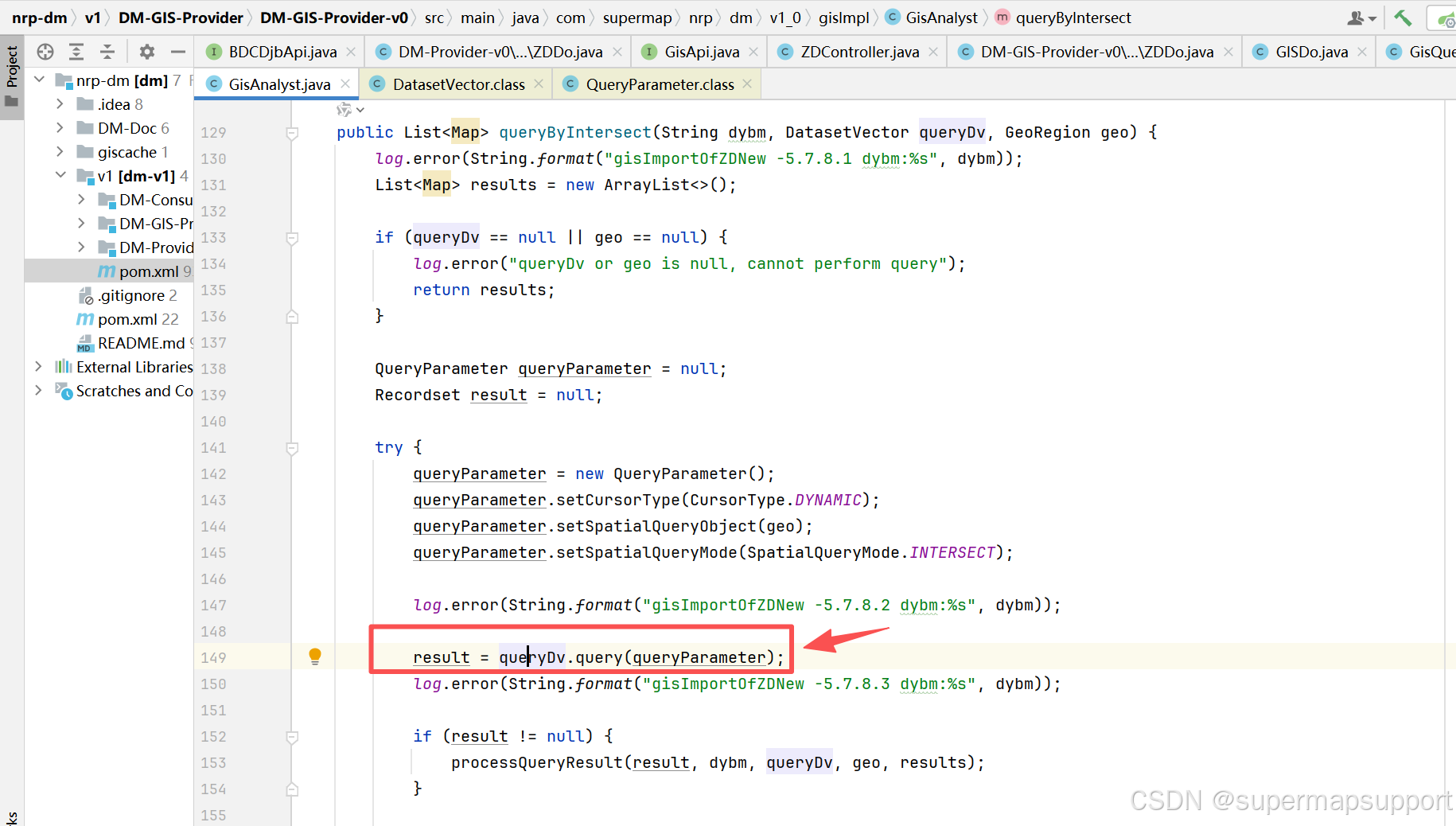Expand the giscache folder
The image size is (1456, 826).
60,152
